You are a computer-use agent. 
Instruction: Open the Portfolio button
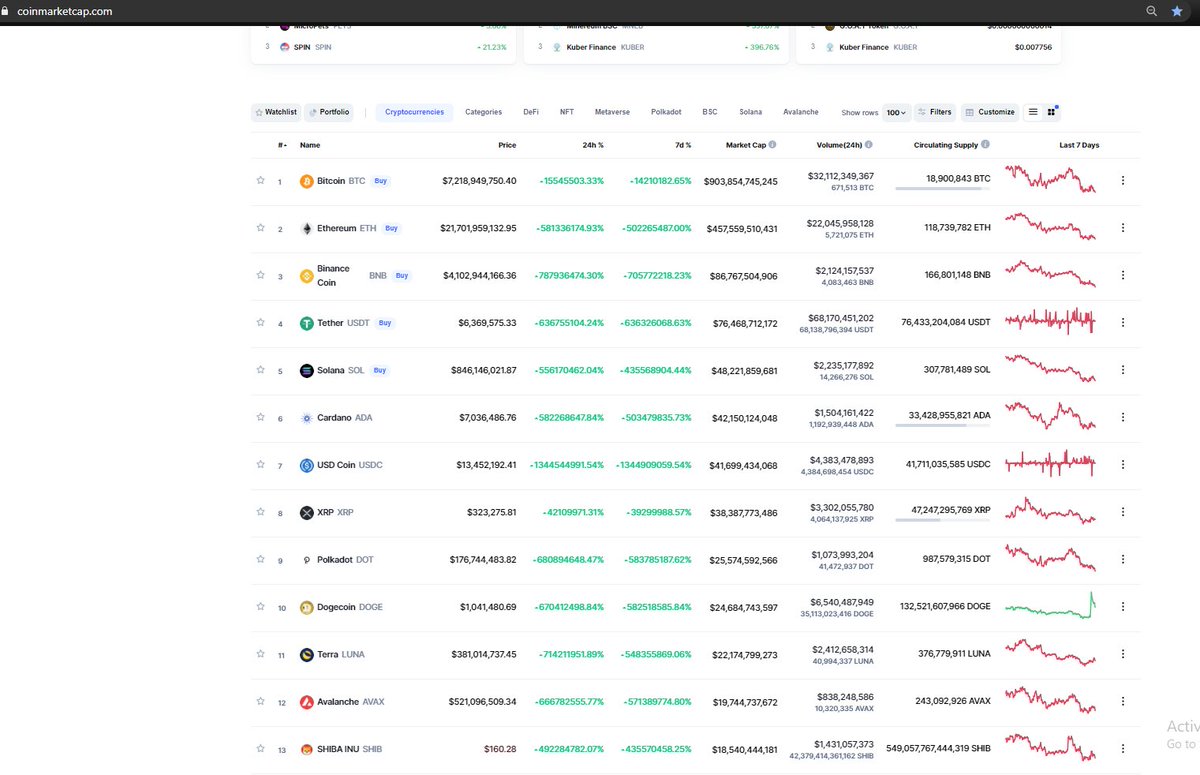coord(329,112)
